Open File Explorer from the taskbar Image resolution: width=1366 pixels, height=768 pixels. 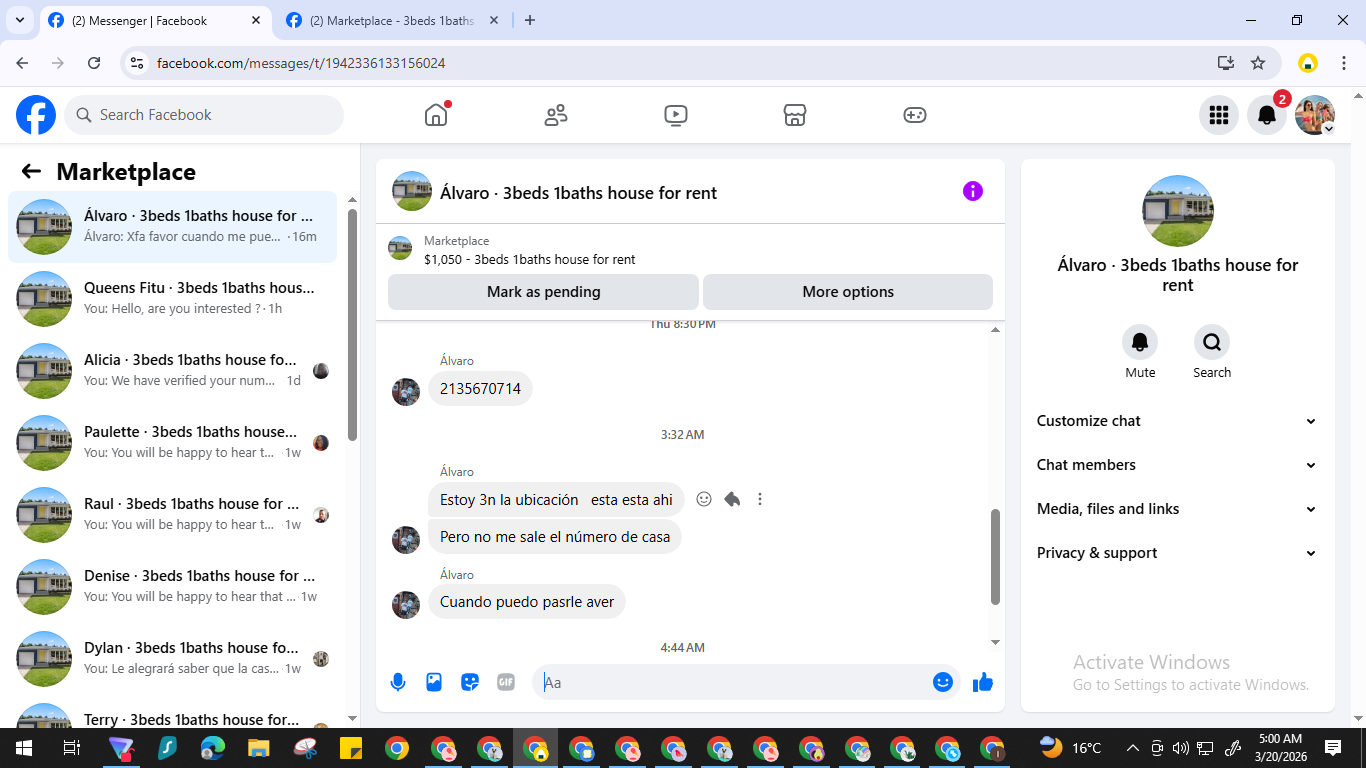(259, 748)
